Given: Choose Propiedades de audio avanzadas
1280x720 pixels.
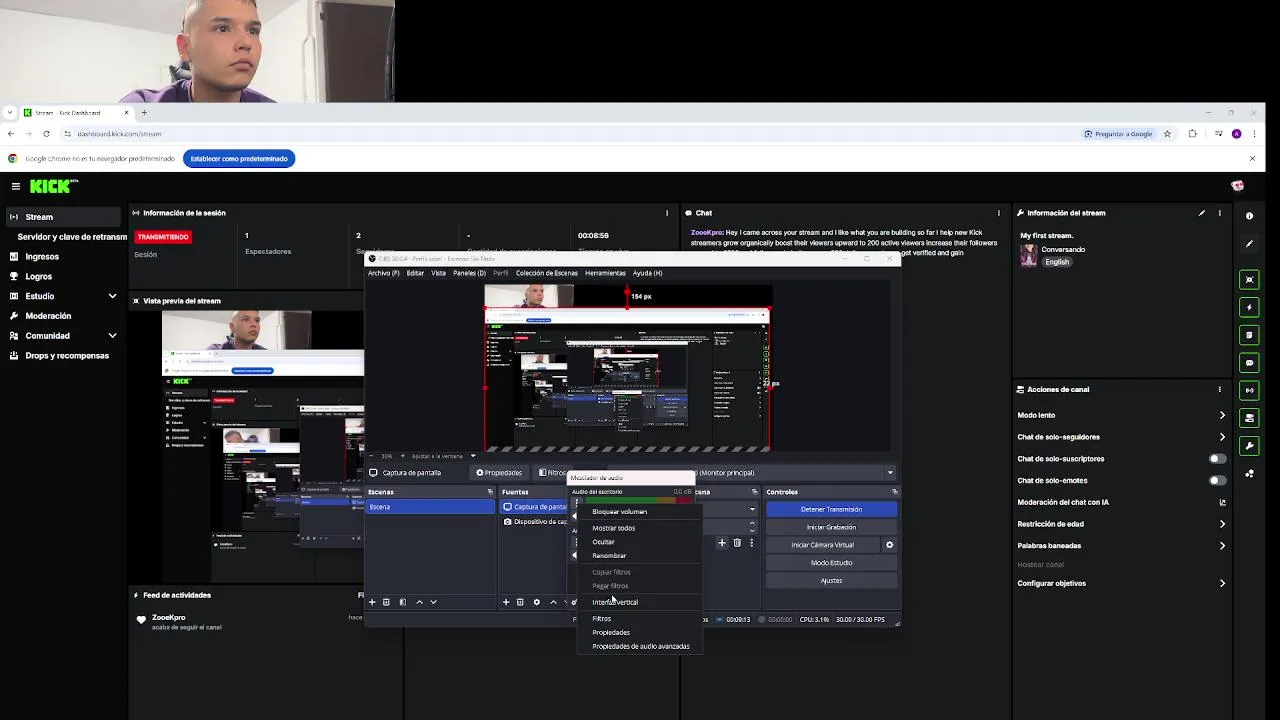Looking at the screenshot, I should (639, 646).
